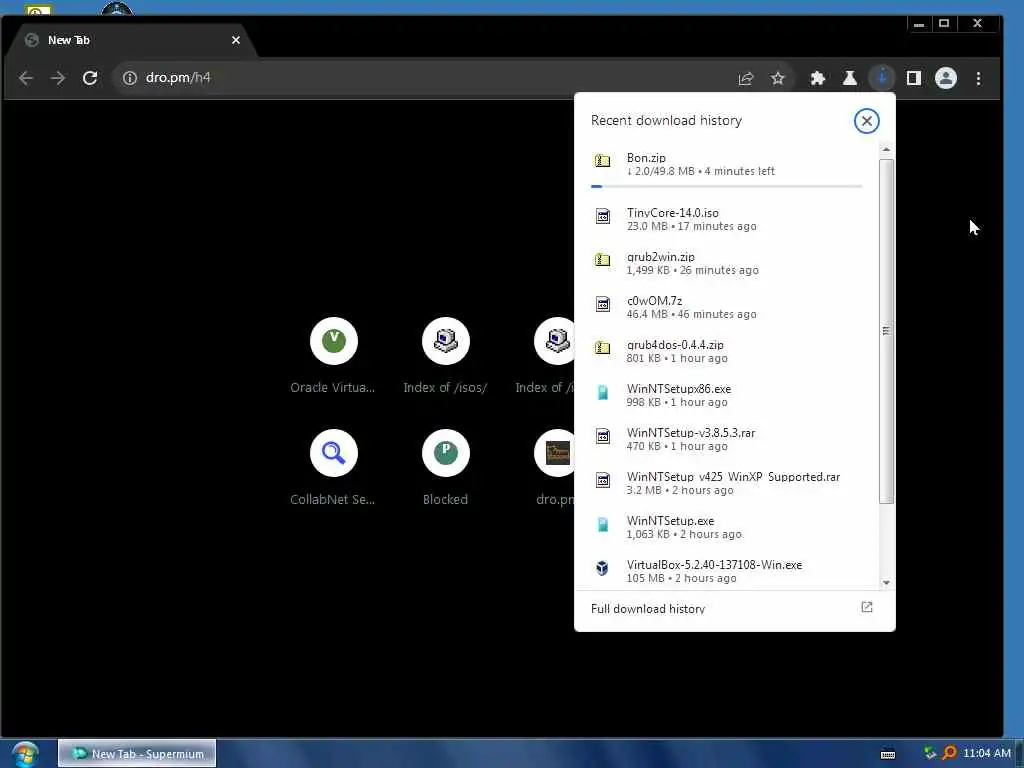Open the Index of /isos/ shortcut
The image size is (1024, 768).
[x=445, y=356]
